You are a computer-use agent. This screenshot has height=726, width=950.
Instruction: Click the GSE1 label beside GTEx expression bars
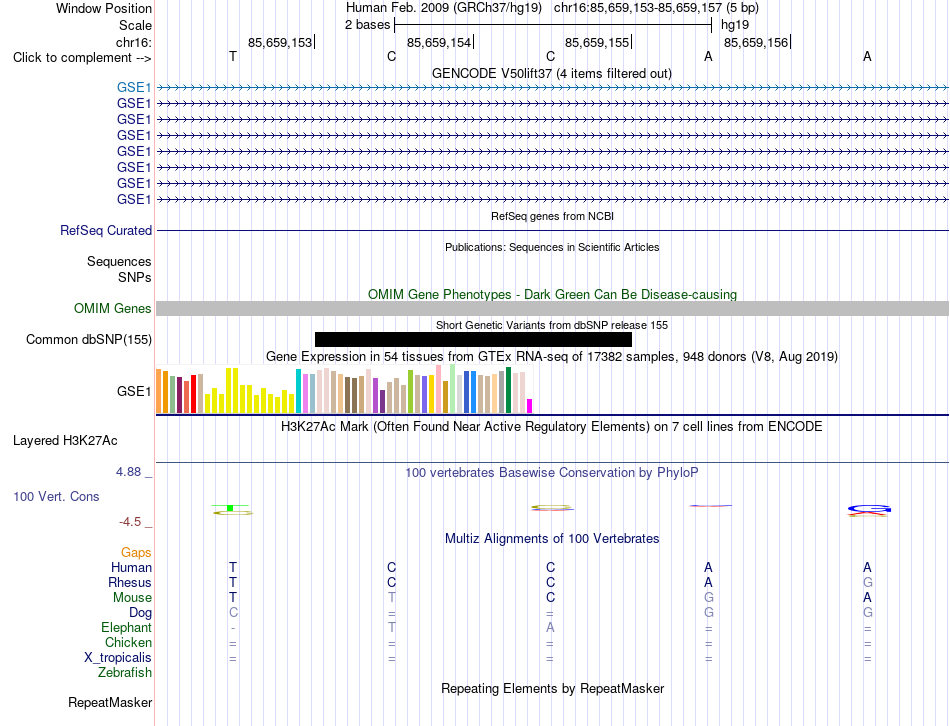click(134, 391)
